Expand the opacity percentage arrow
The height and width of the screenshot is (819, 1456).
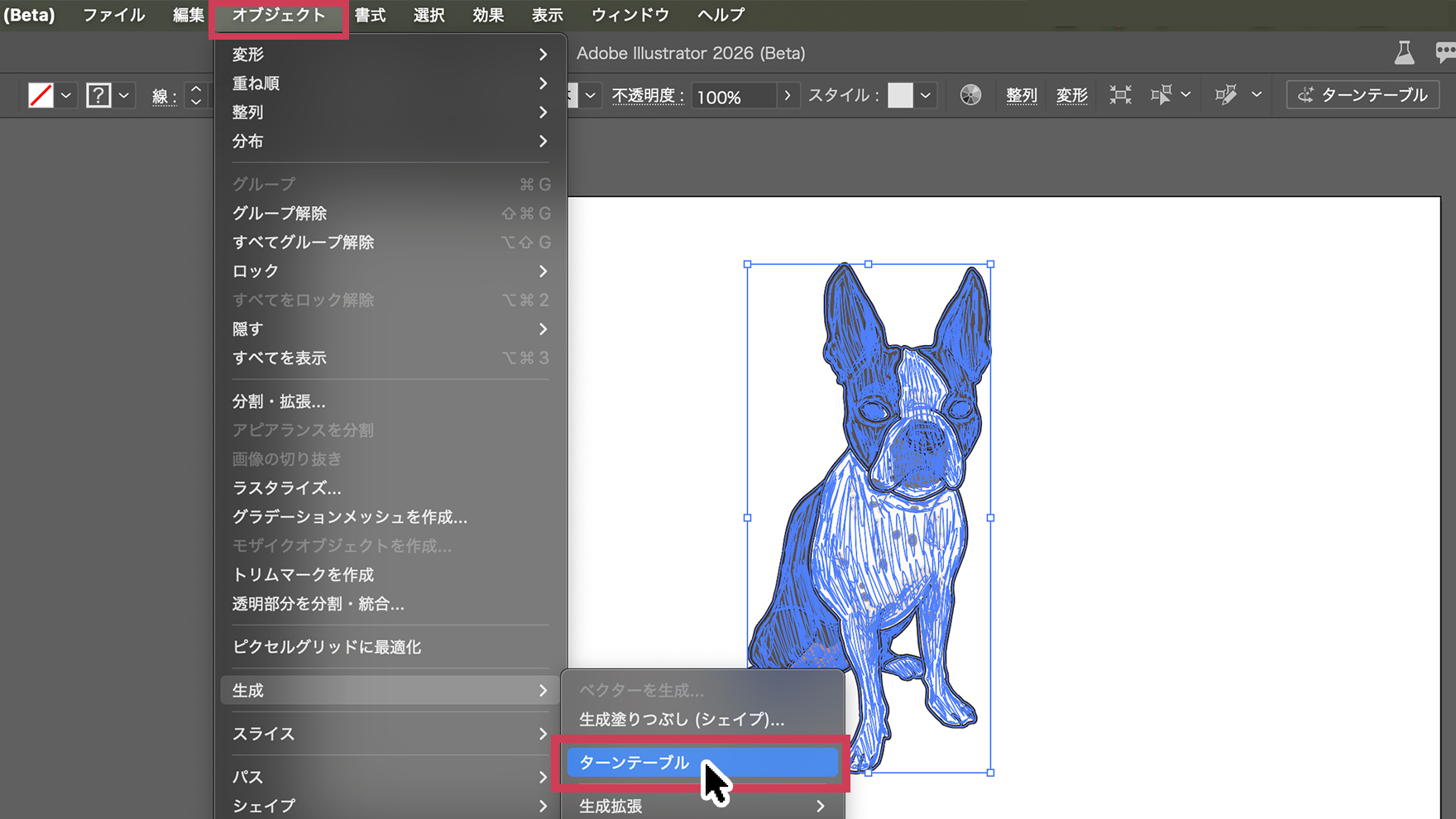point(787,95)
